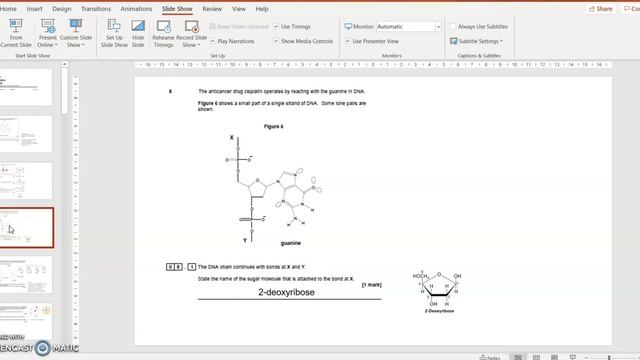
Task: Select slide thumbnail below highlighted one
Action: pos(25,275)
